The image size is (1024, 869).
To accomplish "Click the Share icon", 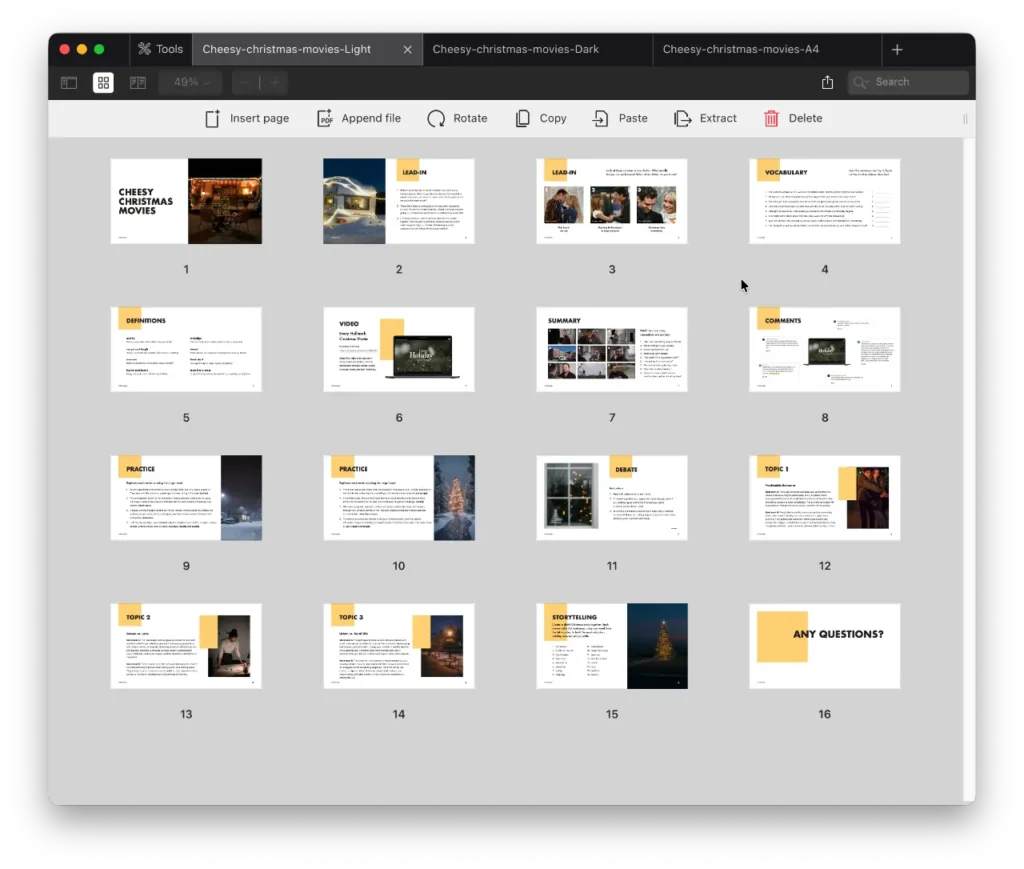I will click(x=827, y=83).
